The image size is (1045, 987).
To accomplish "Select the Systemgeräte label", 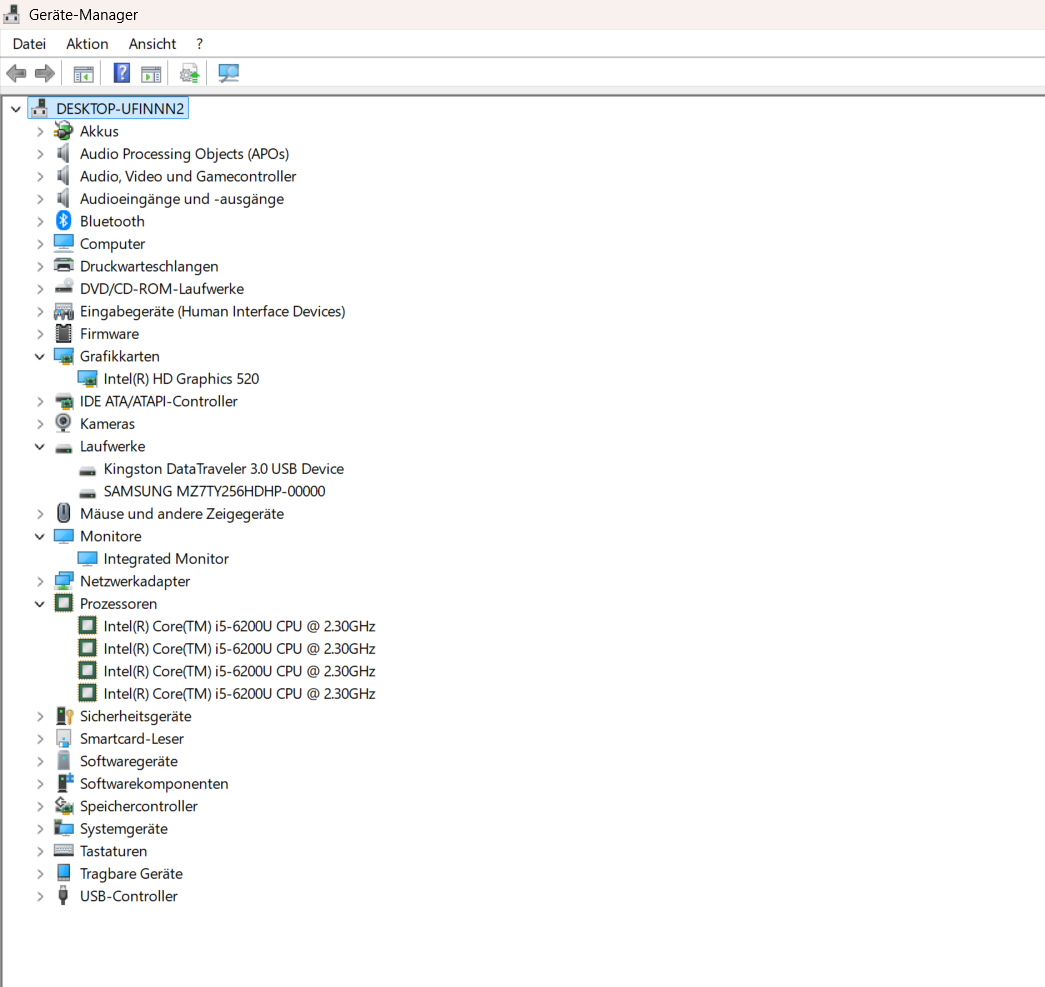I will click(124, 828).
